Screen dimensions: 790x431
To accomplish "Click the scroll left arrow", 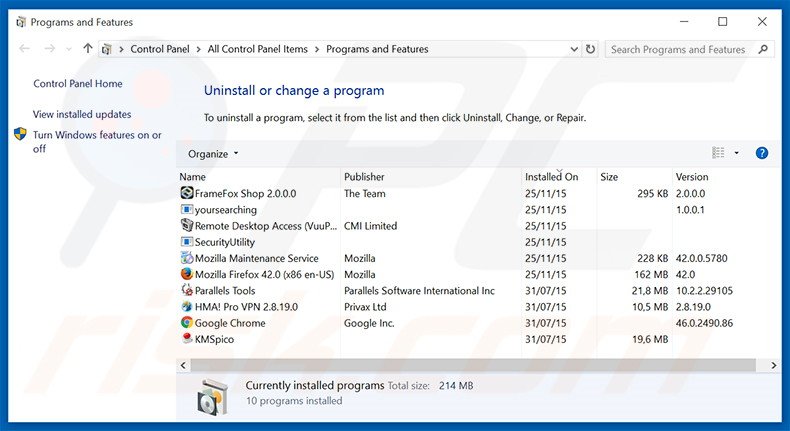I will click(183, 365).
